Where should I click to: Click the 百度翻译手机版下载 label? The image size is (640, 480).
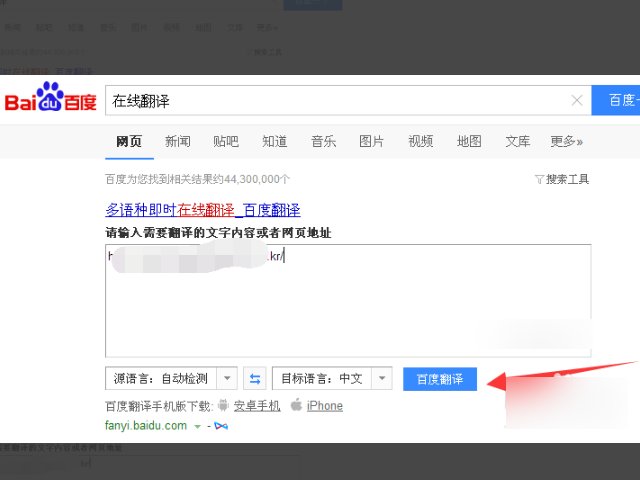coord(159,406)
